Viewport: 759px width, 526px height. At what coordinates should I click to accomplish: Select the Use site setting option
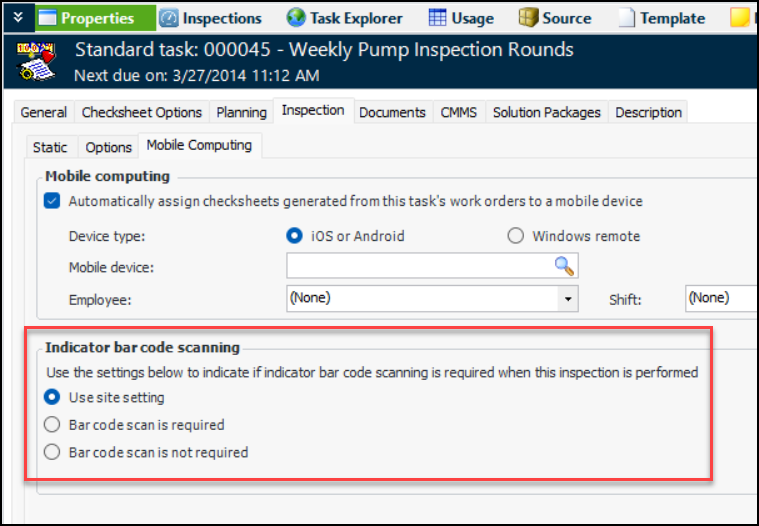pyautogui.click(x=53, y=398)
